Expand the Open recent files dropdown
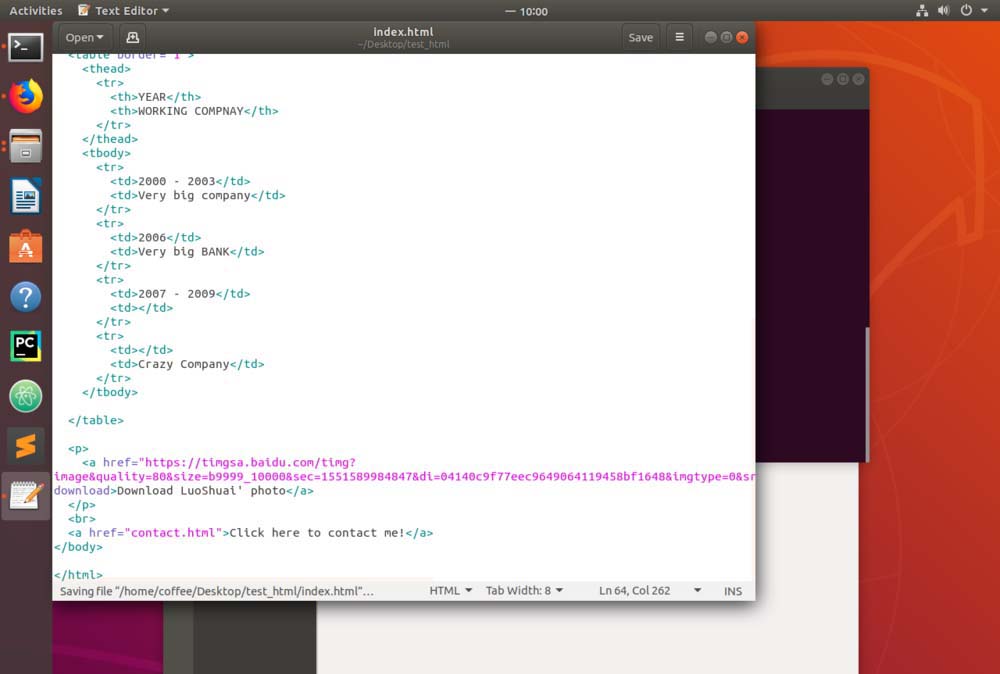Viewport: 1000px width, 674px height. [x=84, y=37]
